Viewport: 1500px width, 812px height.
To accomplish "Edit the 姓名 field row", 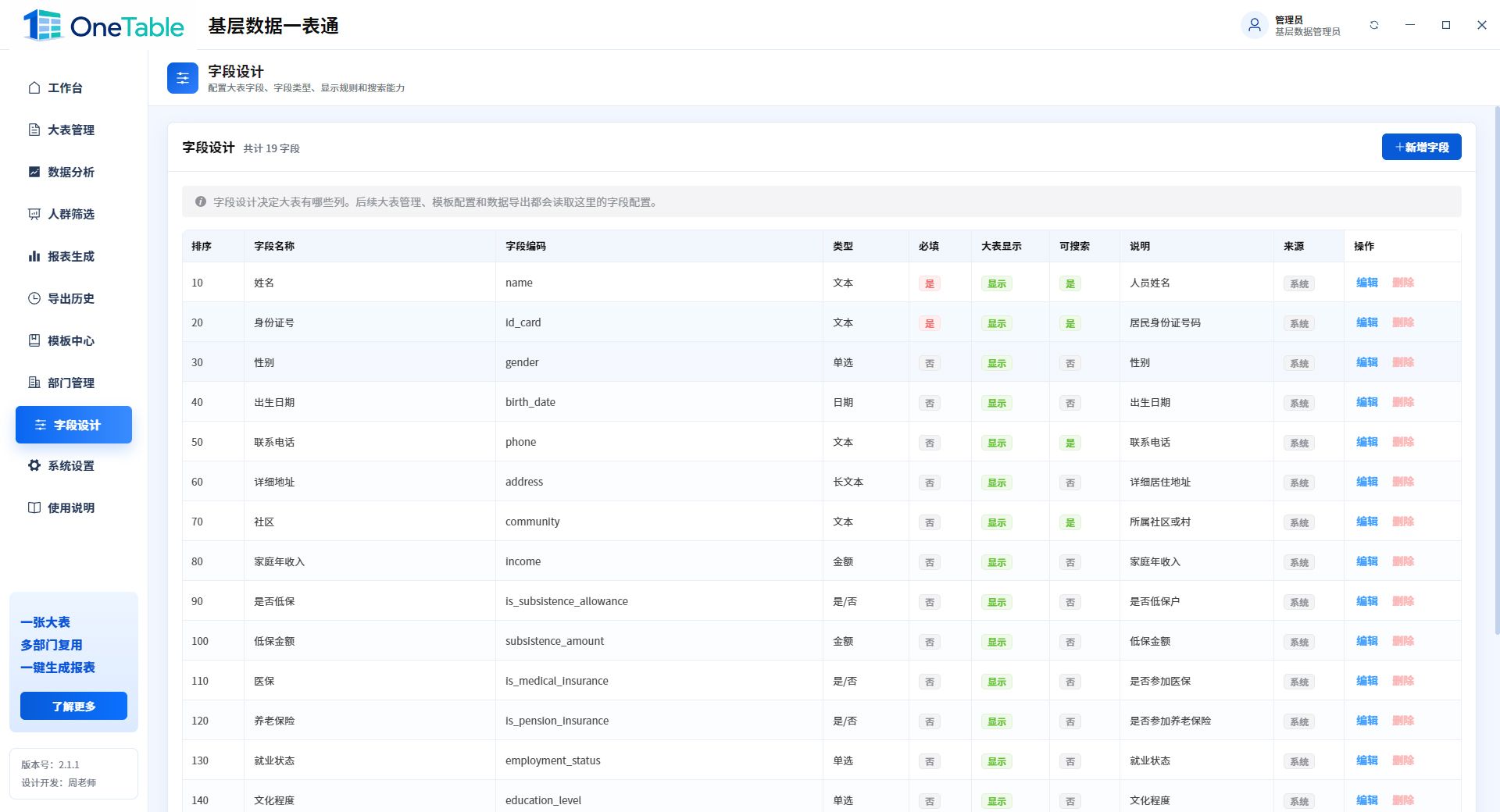I will (1367, 283).
